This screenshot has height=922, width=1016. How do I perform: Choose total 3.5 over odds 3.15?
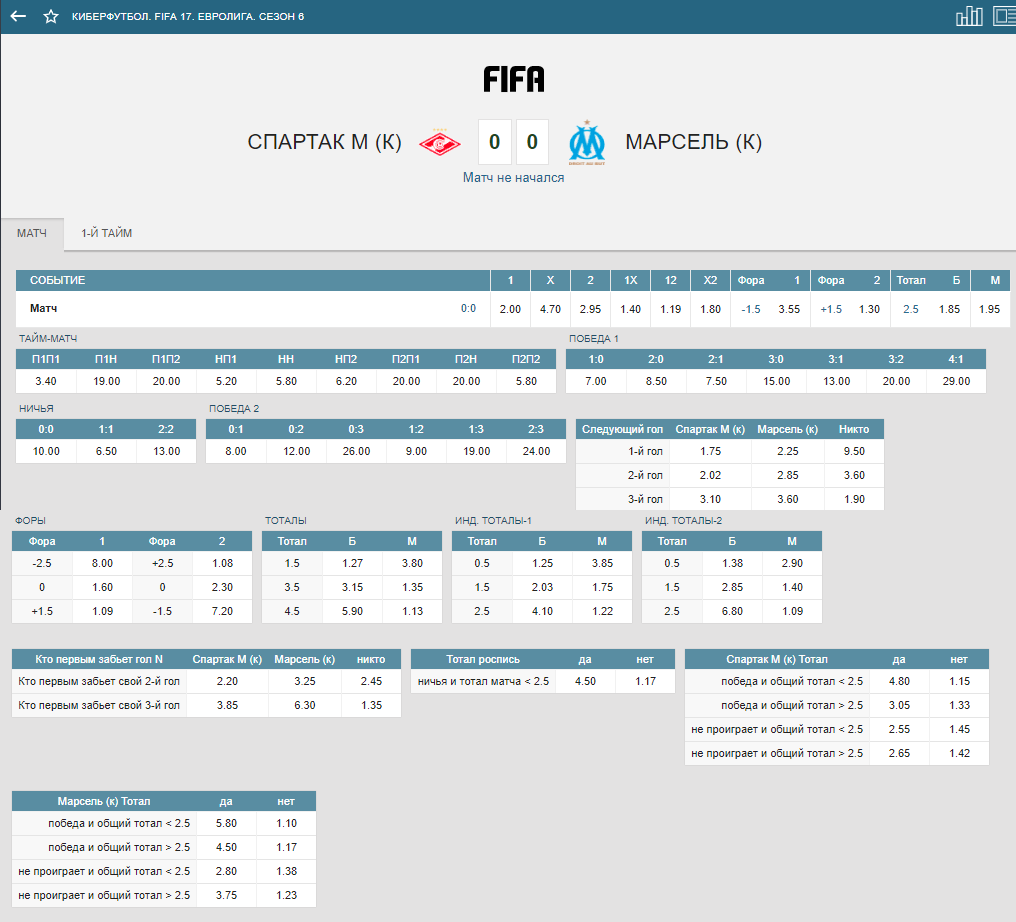click(x=352, y=587)
